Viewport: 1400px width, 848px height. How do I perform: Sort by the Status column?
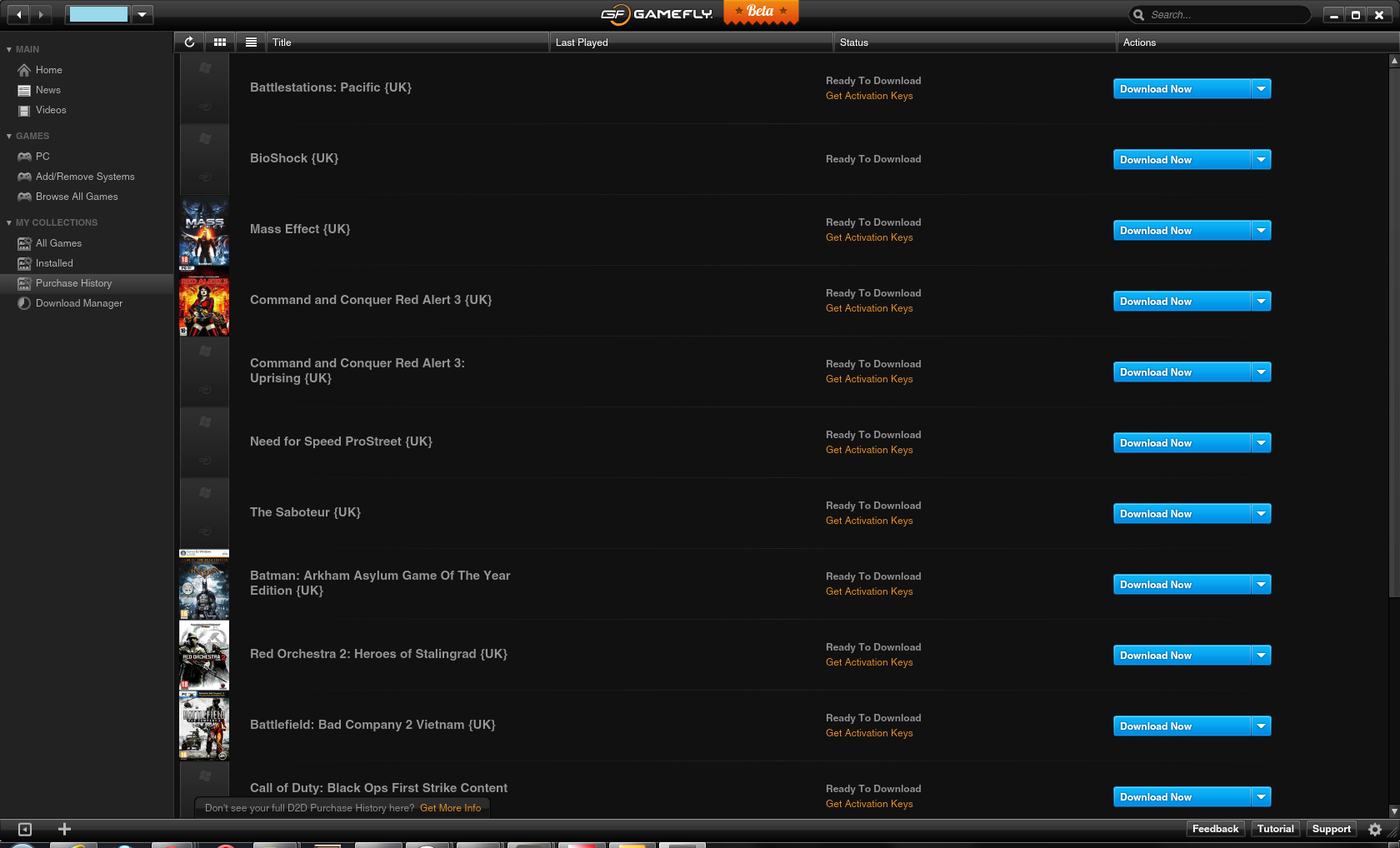tap(975, 42)
